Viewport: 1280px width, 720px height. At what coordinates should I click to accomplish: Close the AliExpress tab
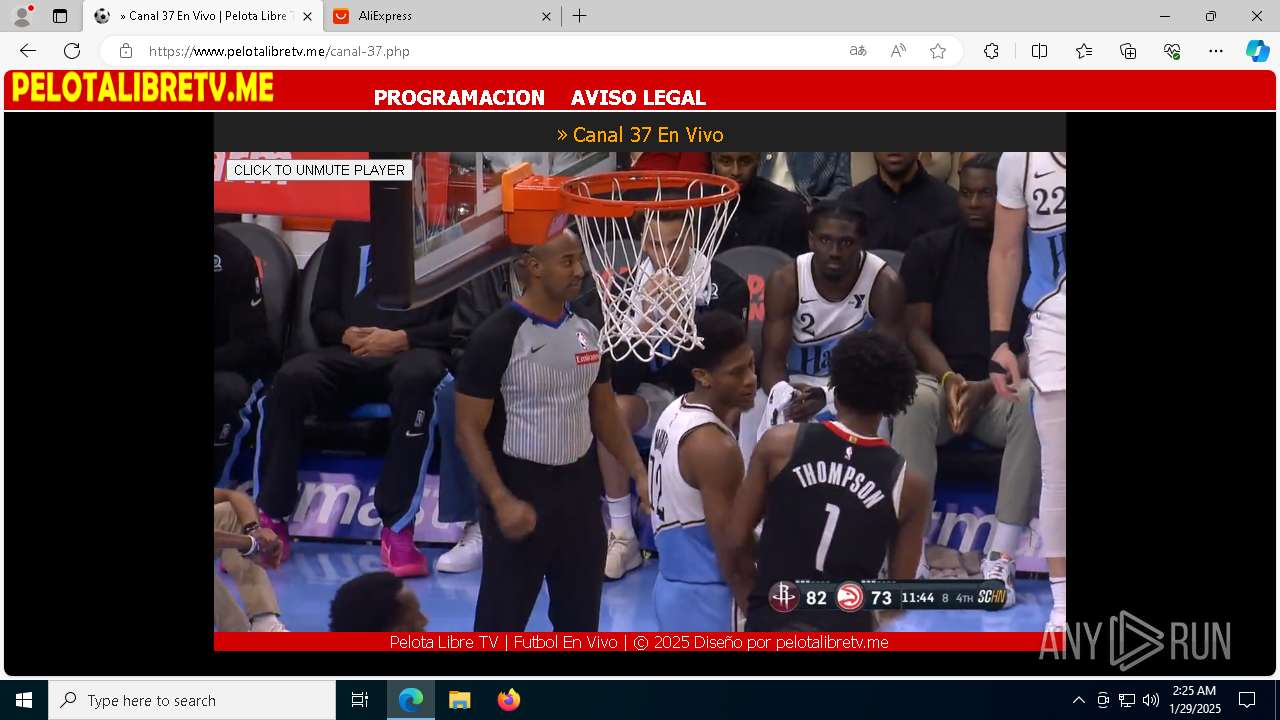pyautogui.click(x=546, y=16)
